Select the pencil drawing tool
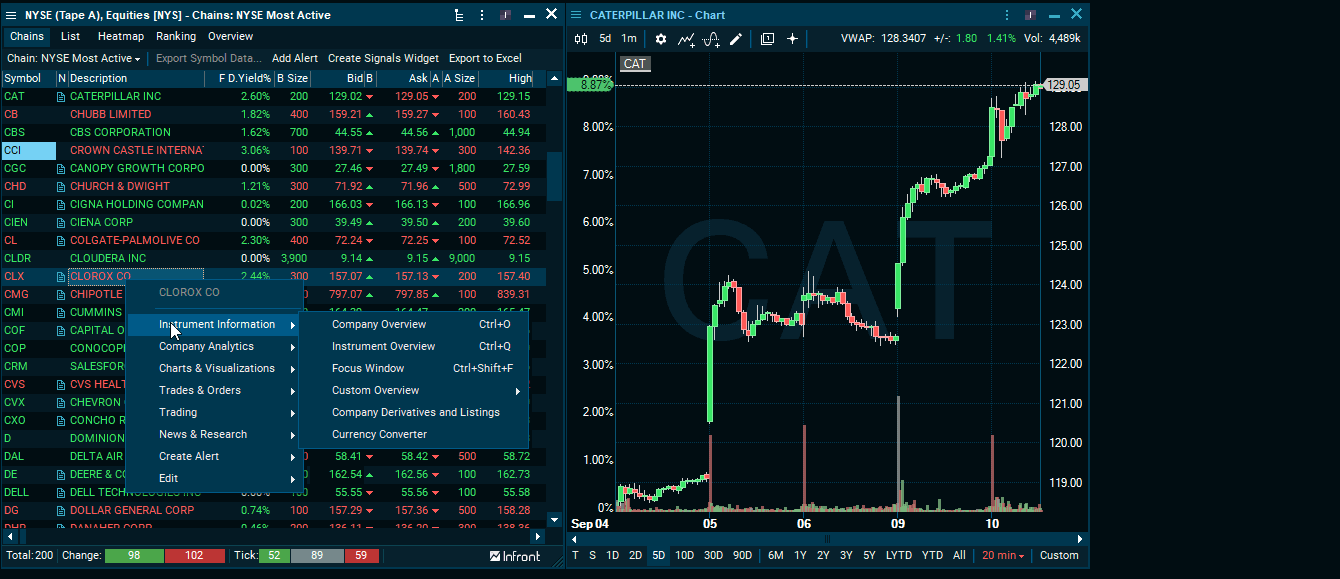Image resolution: width=1340 pixels, height=579 pixels. [x=736, y=39]
